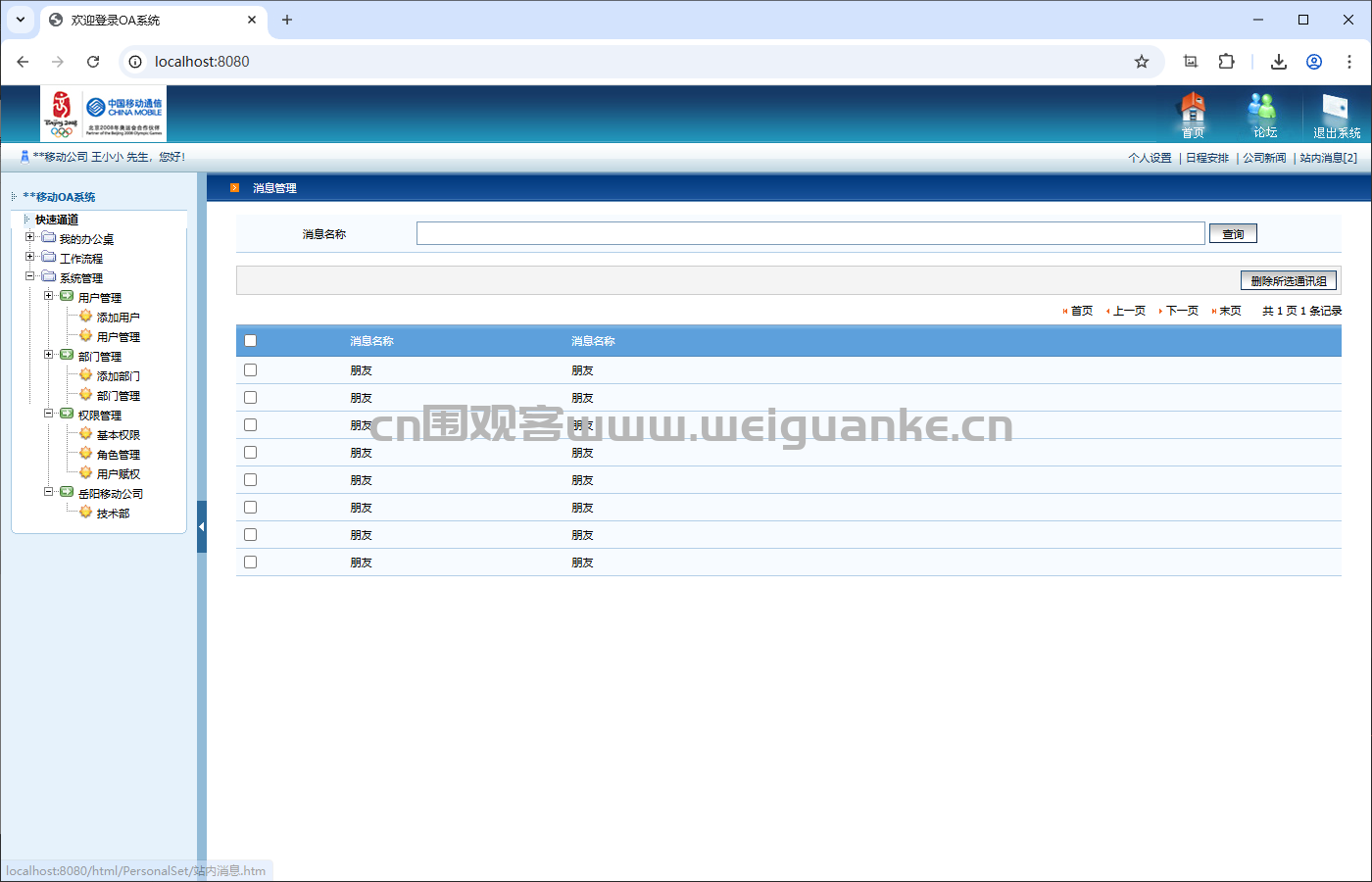Expand the 我的办公桌 tree node
The height and width of the screenshot is (882, 1372).
30,237
